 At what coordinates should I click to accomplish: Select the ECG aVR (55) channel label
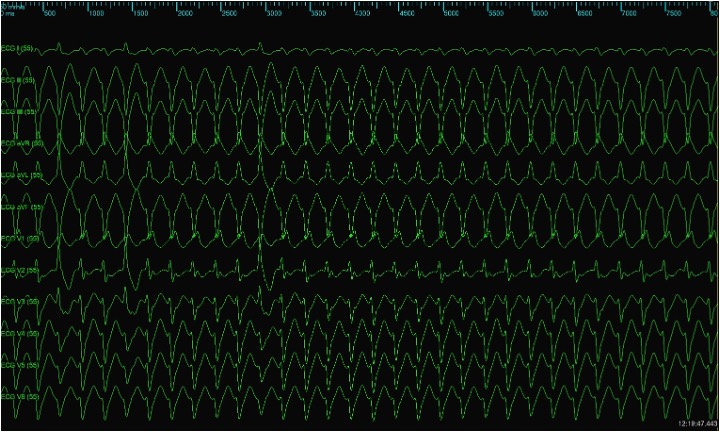pos(22,143)
